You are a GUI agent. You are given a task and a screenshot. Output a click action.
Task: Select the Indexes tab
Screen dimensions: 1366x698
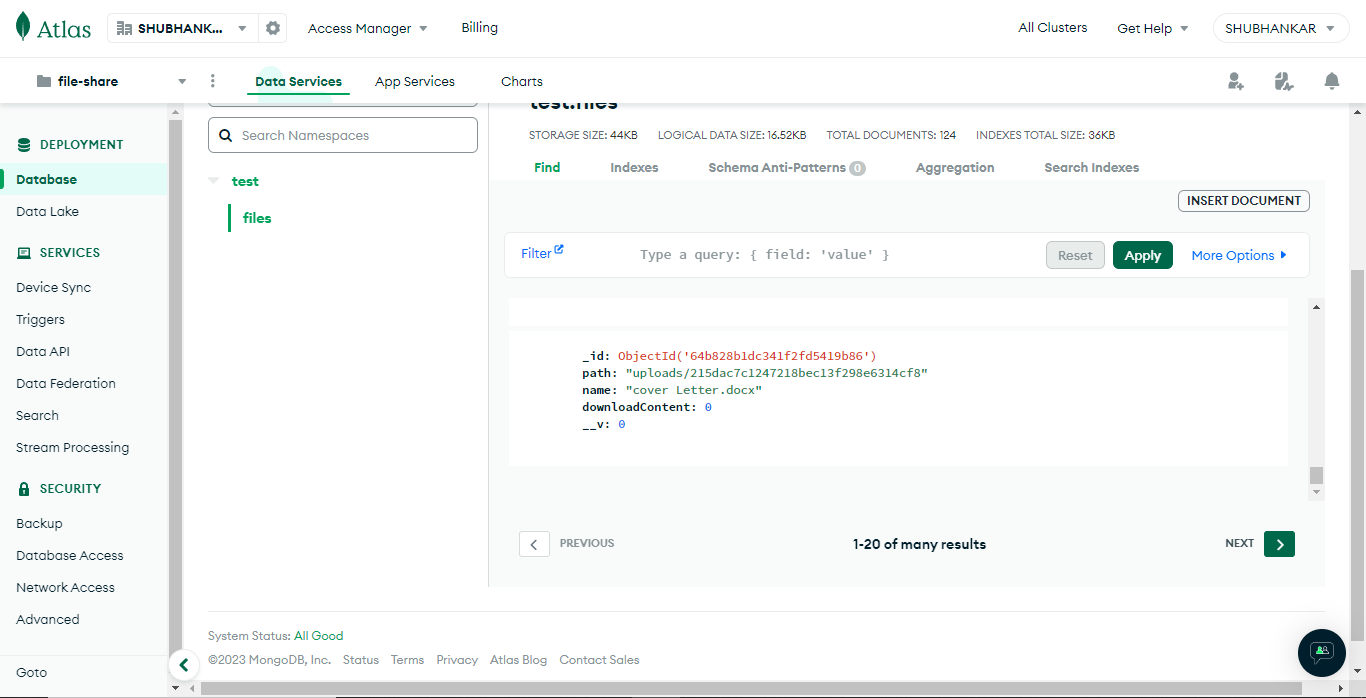[634, 167]
